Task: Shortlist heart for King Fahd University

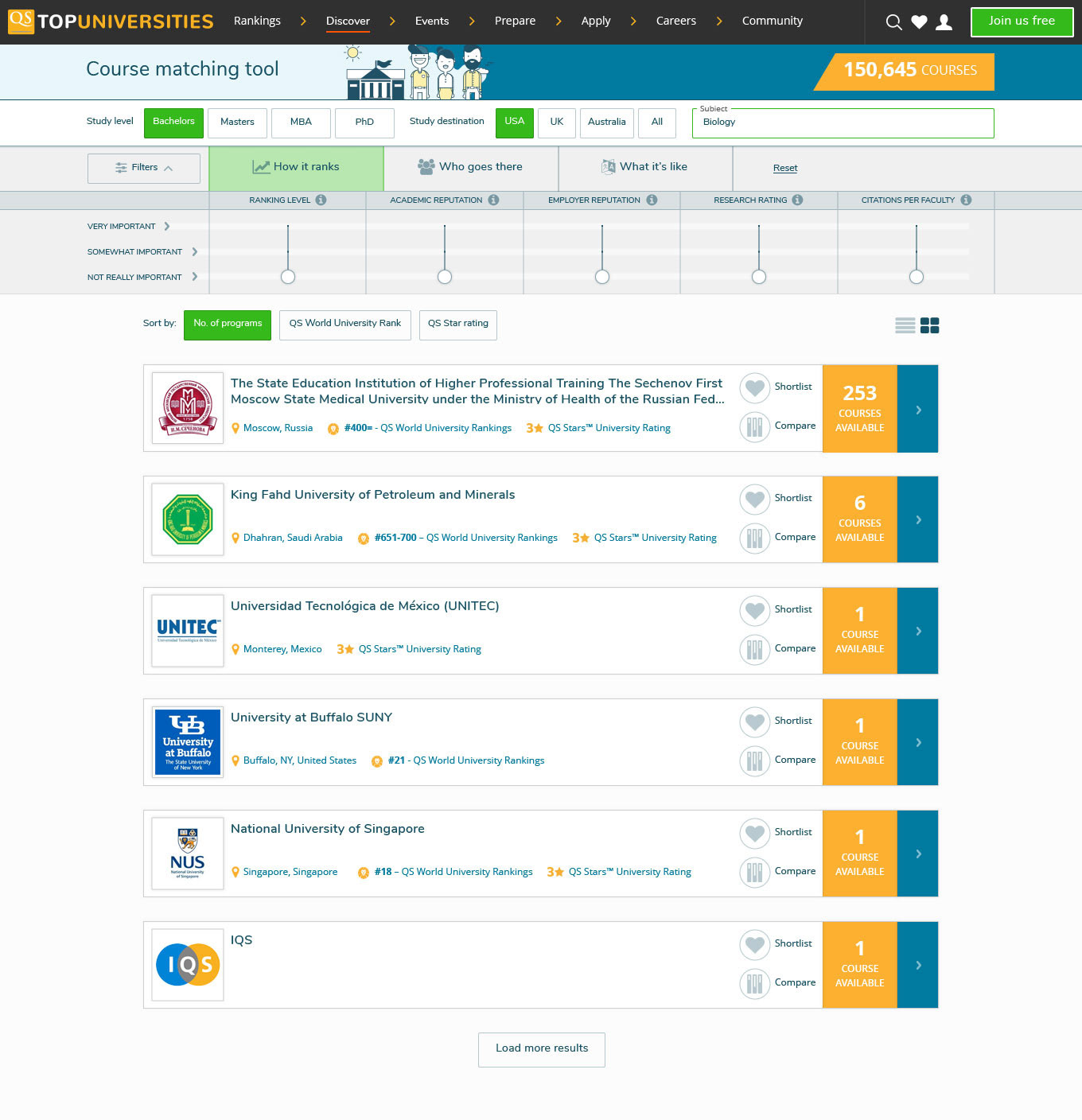Action: pos(755,499)
